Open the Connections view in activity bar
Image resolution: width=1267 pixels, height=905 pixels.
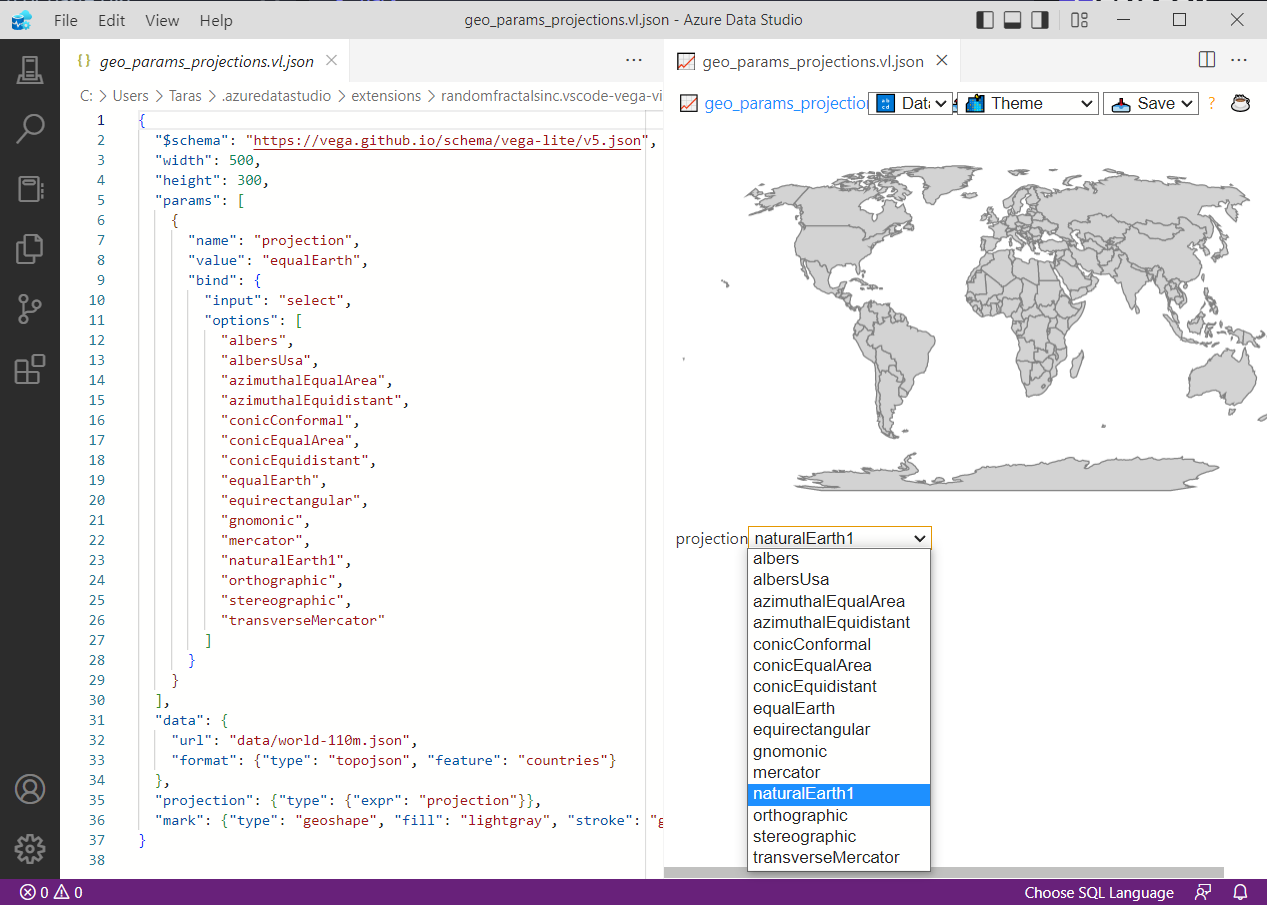click(x=30, y=70)
